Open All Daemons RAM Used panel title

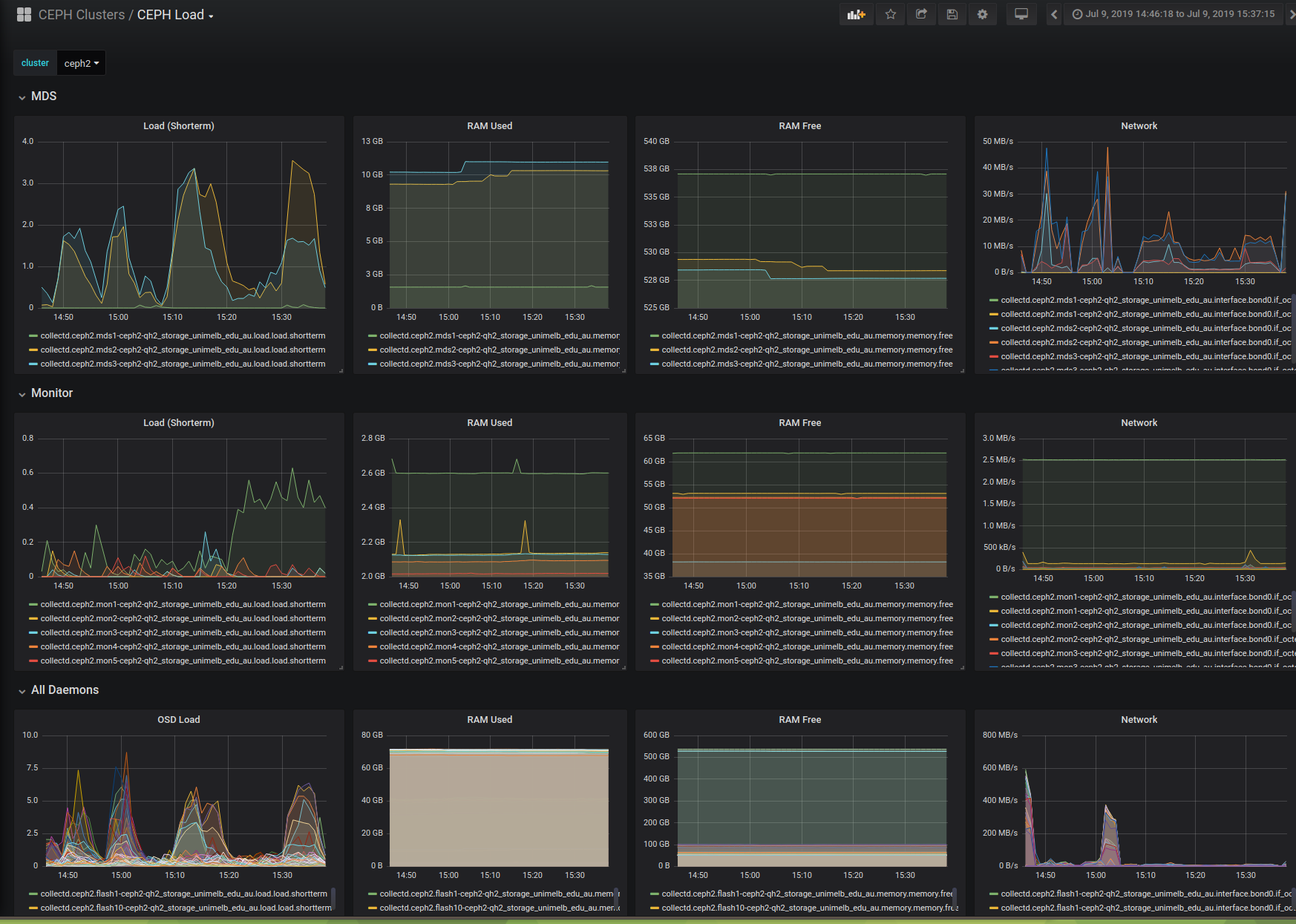(x=490, y=720)
